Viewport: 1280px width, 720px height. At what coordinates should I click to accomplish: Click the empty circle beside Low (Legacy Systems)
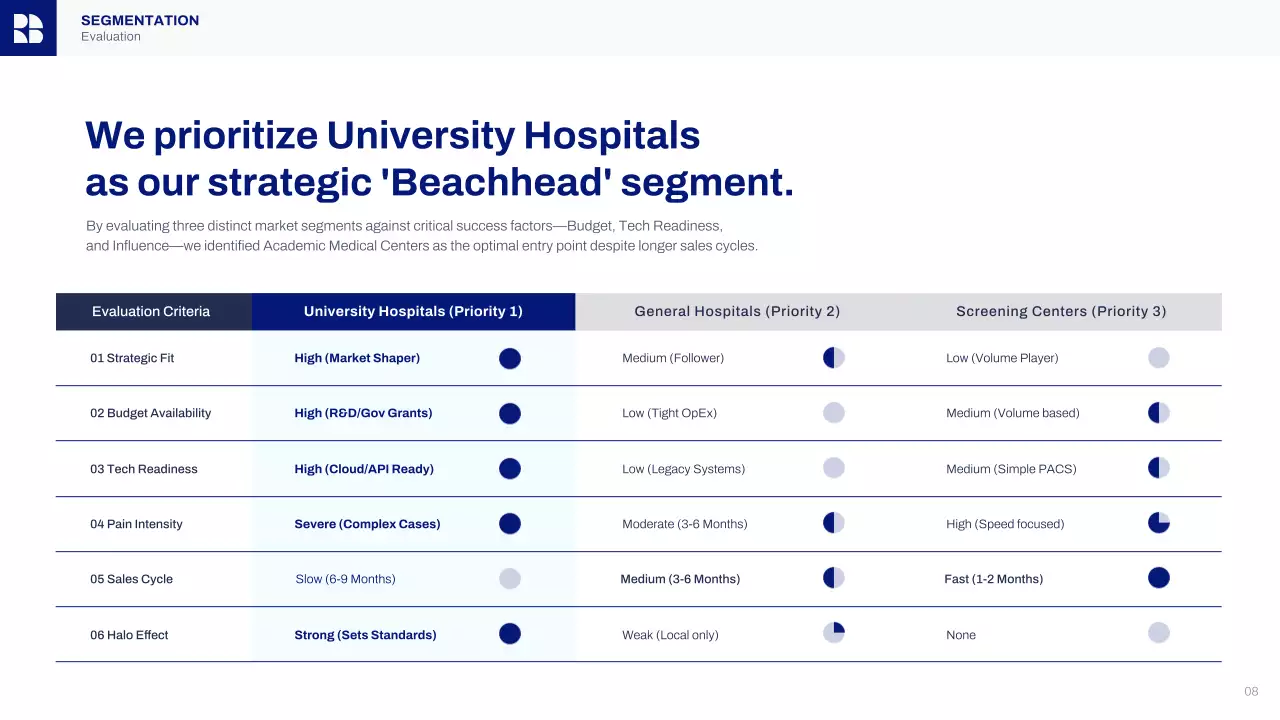click(834, 468)
